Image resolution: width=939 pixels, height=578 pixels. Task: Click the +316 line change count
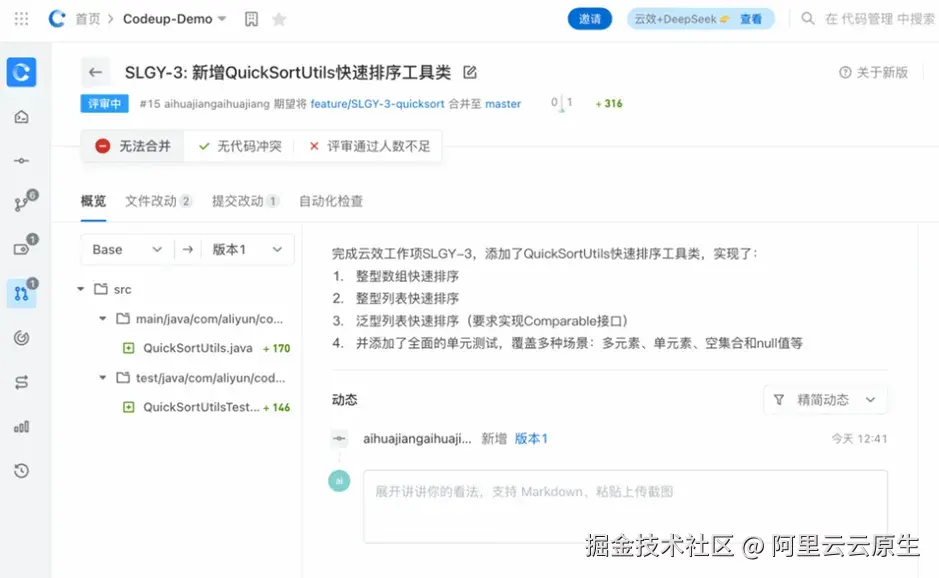click(x=609, y=104)
